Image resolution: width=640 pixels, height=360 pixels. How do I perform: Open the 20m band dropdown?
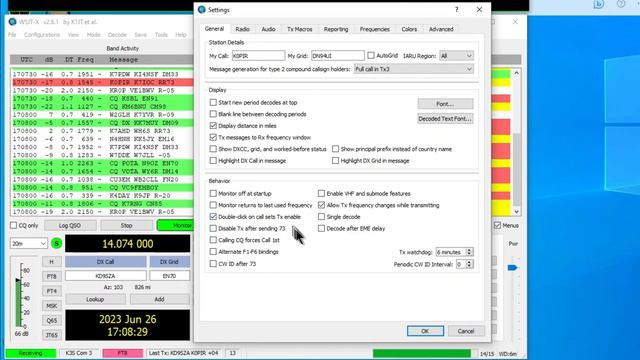pyautogui.click(x=29, y=244)
